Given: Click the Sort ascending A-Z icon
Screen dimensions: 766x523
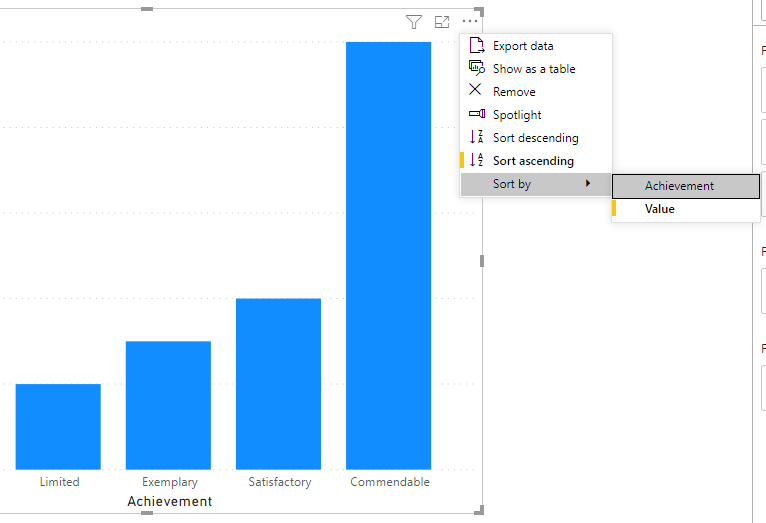Looking at the screenshot, I should pyautogui.click(x=476, y=160).
